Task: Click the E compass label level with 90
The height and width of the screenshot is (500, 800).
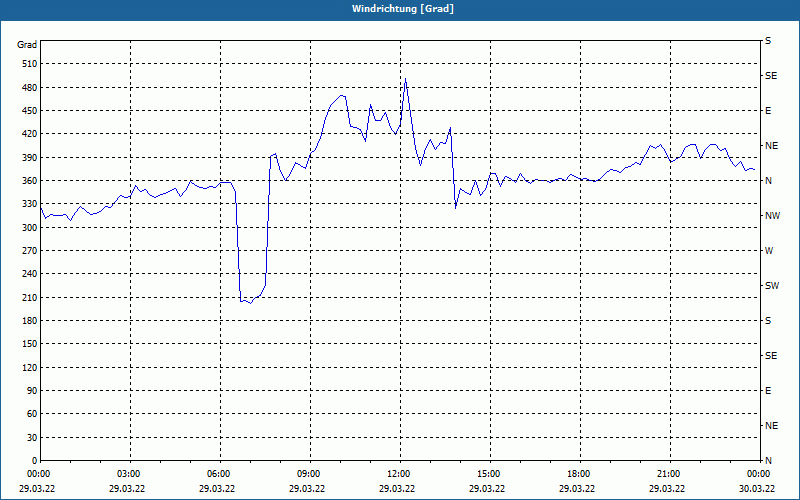Action: (x=768, y=391)
